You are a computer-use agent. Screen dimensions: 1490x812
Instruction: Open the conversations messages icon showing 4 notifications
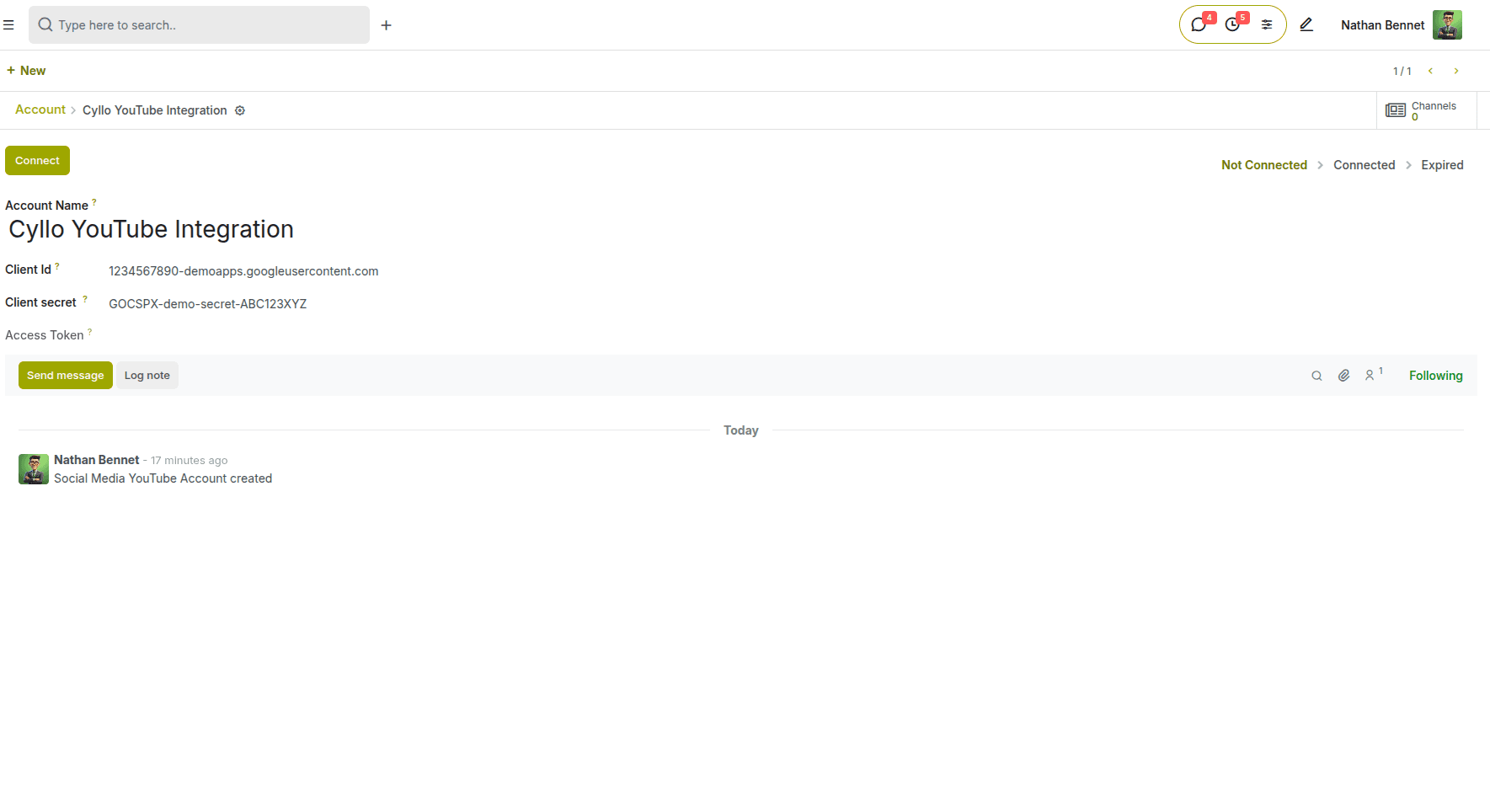[x=1199, y=24]
